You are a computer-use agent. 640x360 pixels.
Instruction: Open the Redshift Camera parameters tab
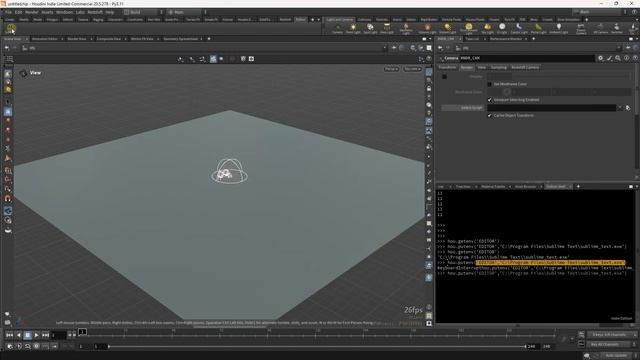coord(525,67)
